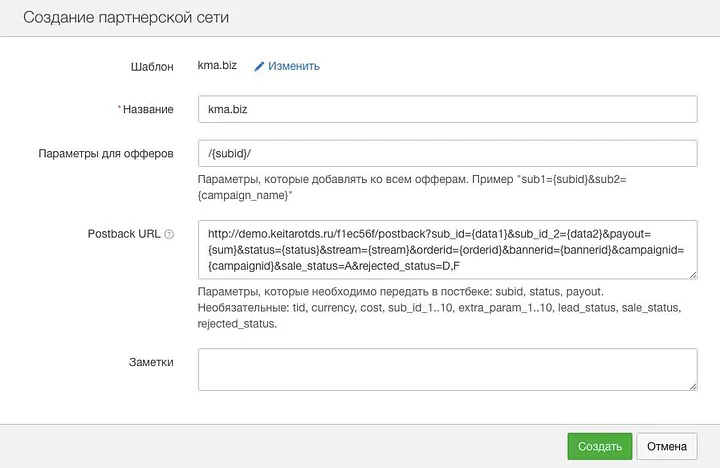Click the green Создать button
720x468 pixels.
[x=600, y=446]
